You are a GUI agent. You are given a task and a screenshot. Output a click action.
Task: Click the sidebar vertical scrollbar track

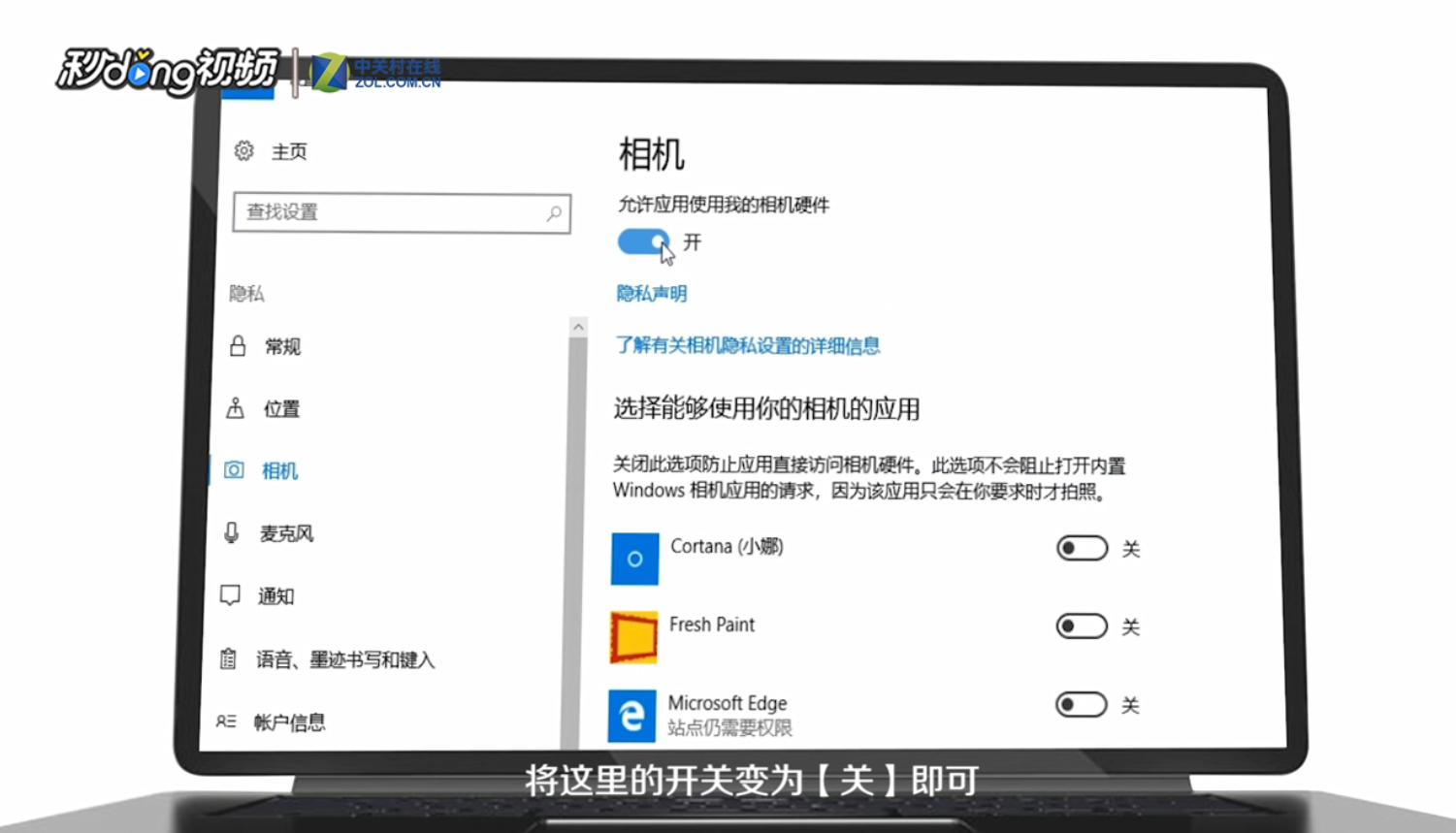576,543
